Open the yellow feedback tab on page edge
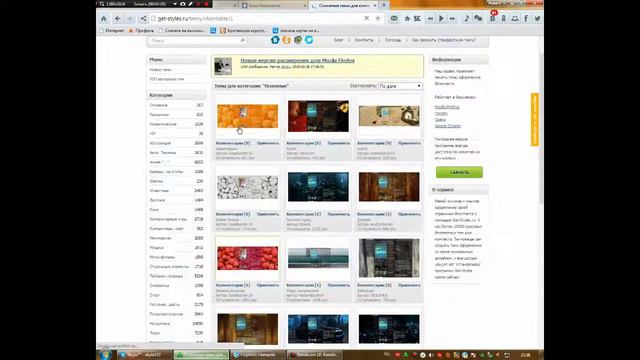The height and width of the screenshot is (360, 640). pos(535,119)
